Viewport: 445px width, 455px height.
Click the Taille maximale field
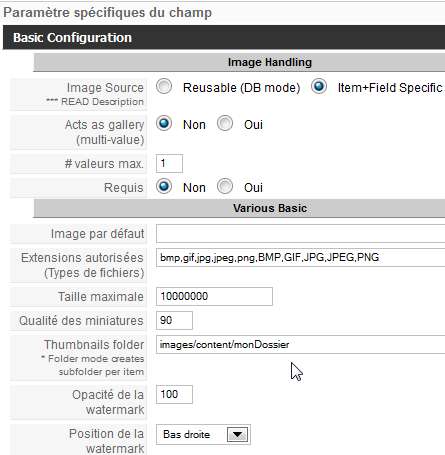[214, 296]
